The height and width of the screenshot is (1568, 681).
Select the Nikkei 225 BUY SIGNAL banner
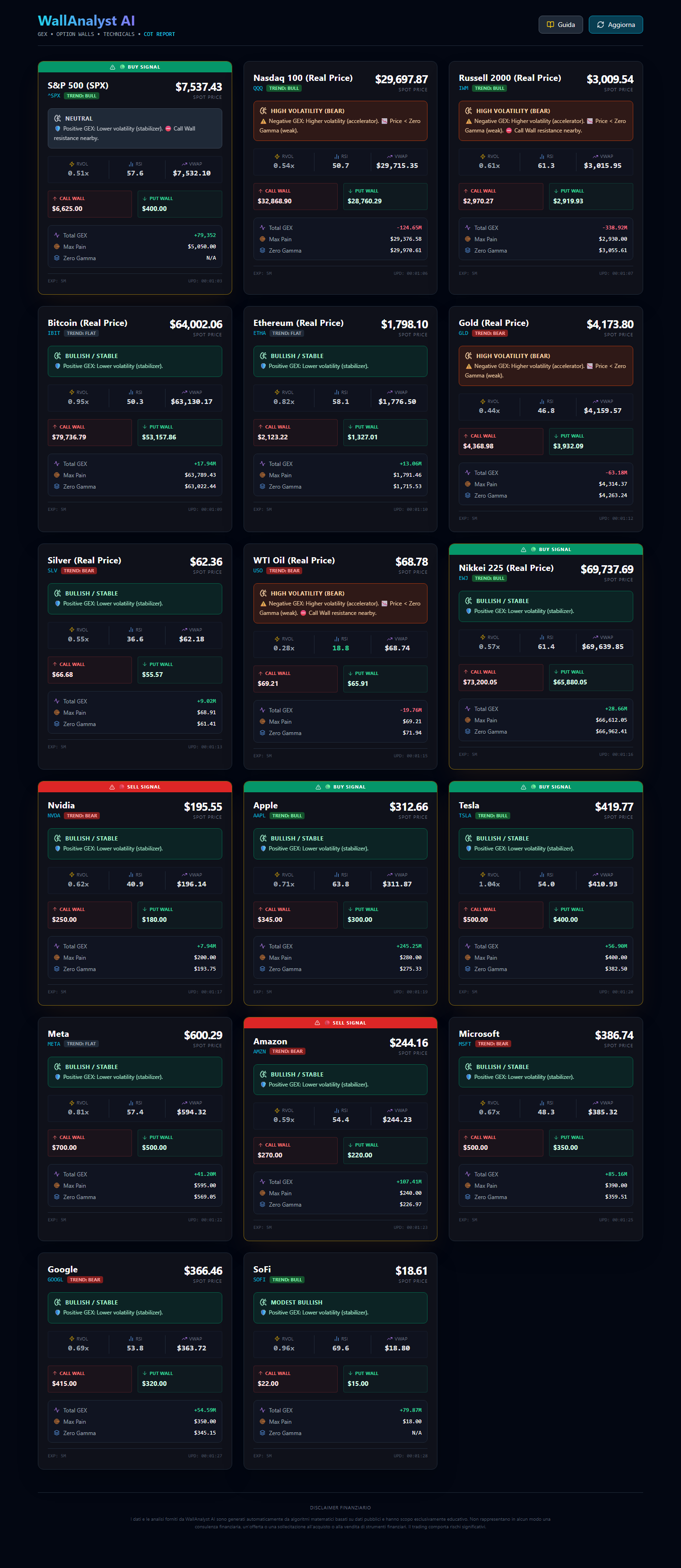[x=546, y=549]
